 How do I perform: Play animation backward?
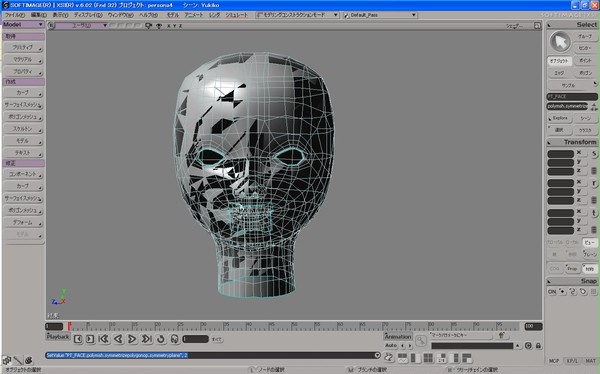[118, 339]
